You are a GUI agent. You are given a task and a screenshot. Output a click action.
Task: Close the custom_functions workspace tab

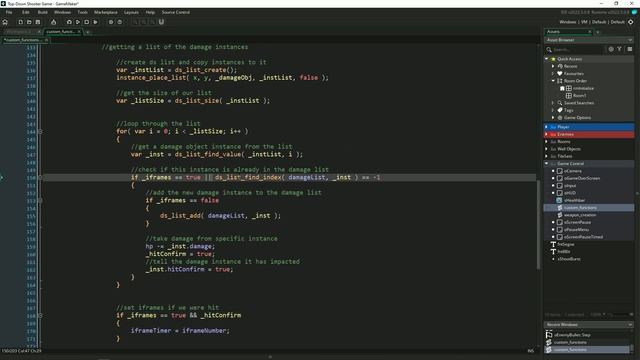pyautogui.click(x=79, y=31)
